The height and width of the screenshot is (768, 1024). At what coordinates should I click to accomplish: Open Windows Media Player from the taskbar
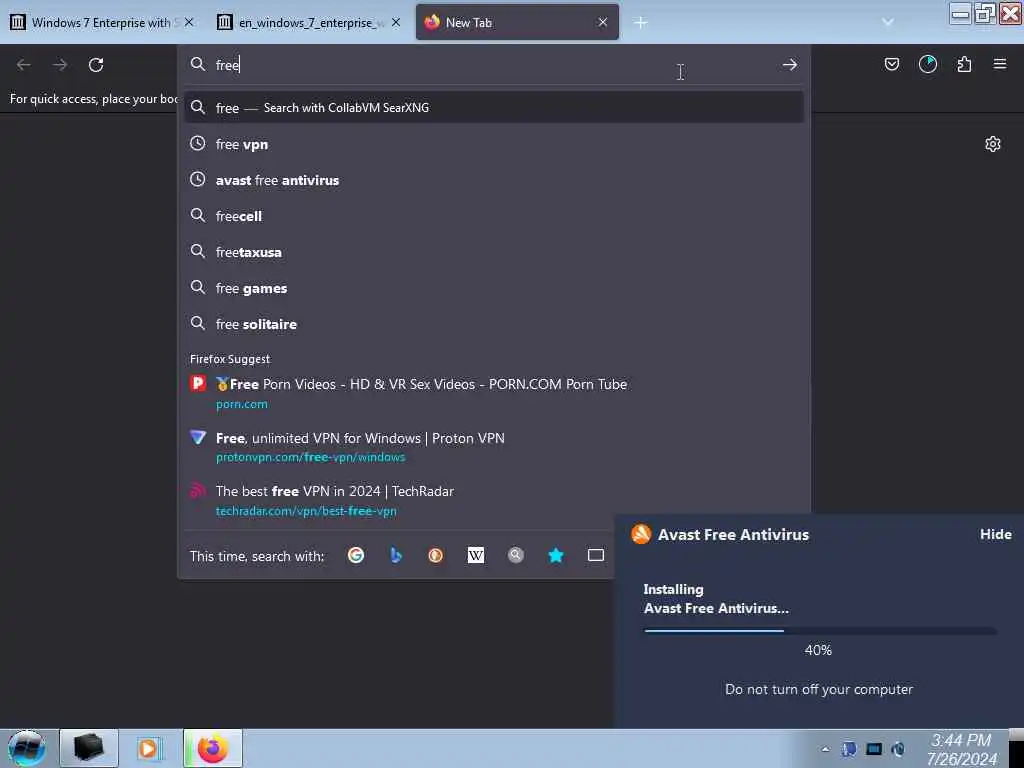coord(148,748)
